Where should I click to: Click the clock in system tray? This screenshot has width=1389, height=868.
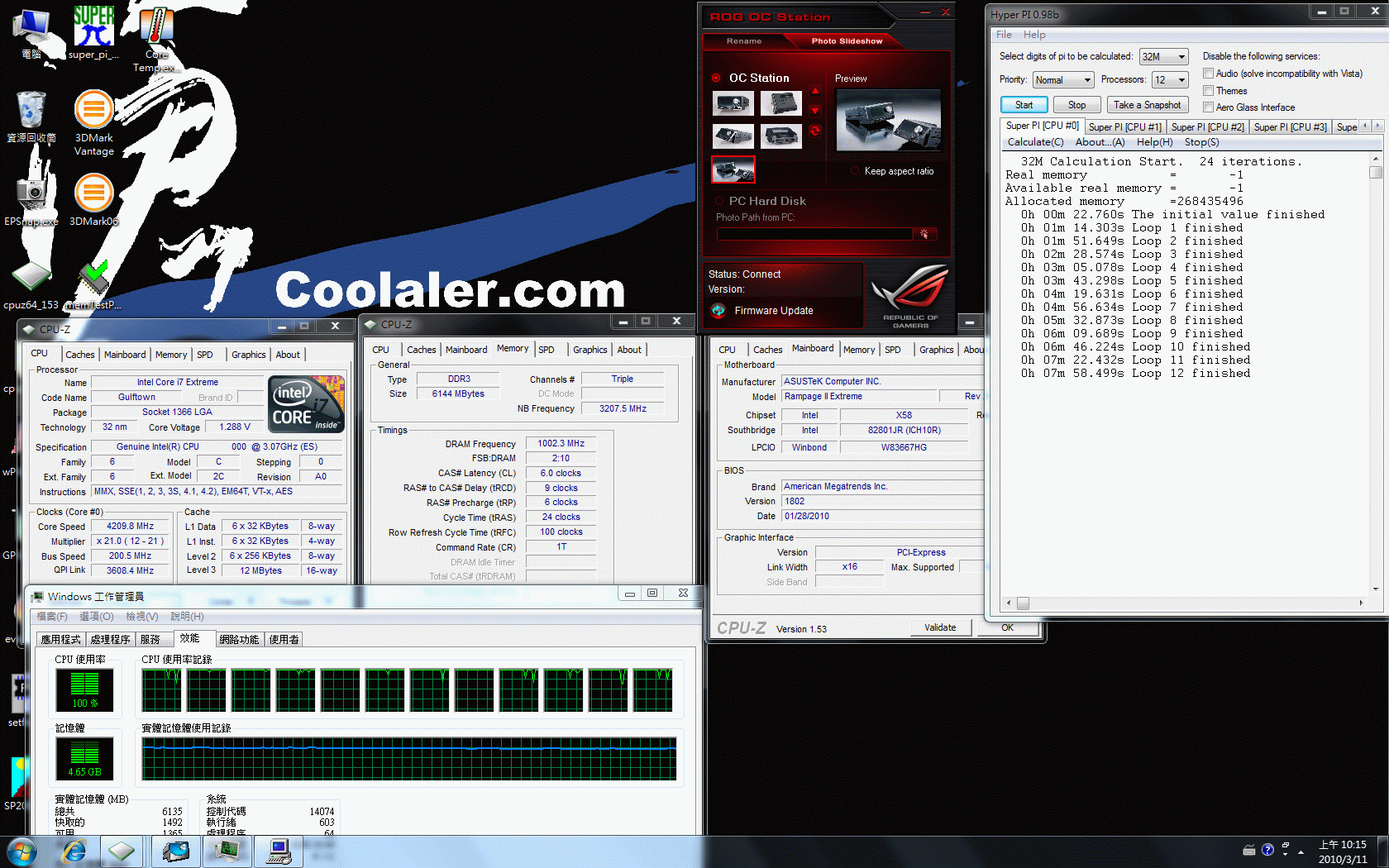1343,851
